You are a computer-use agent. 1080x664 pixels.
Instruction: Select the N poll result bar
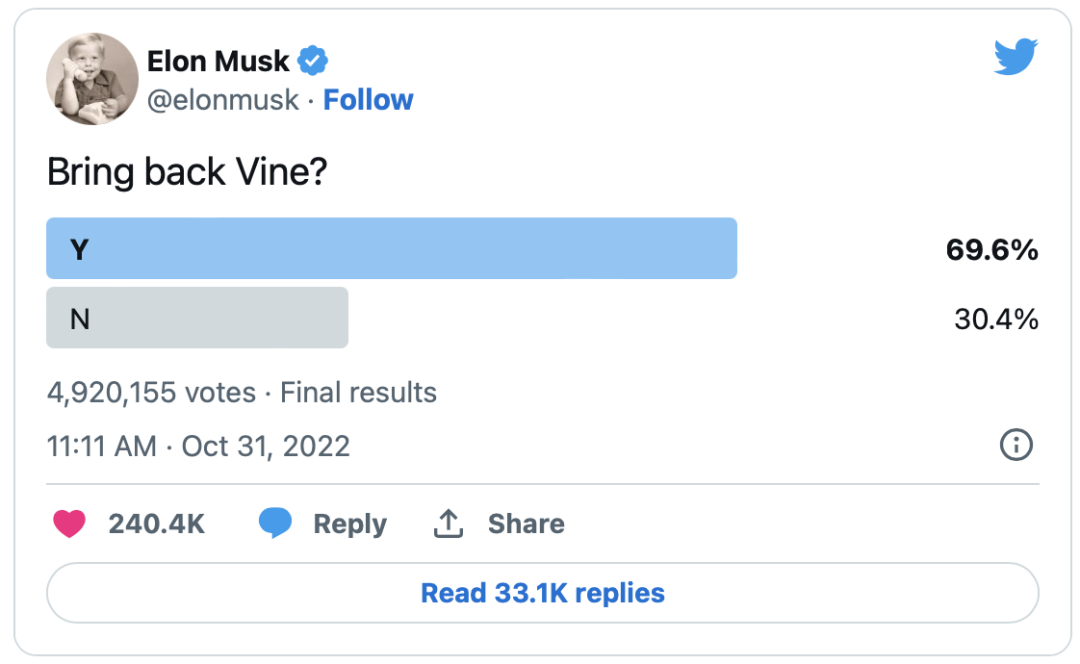point(197,318)
